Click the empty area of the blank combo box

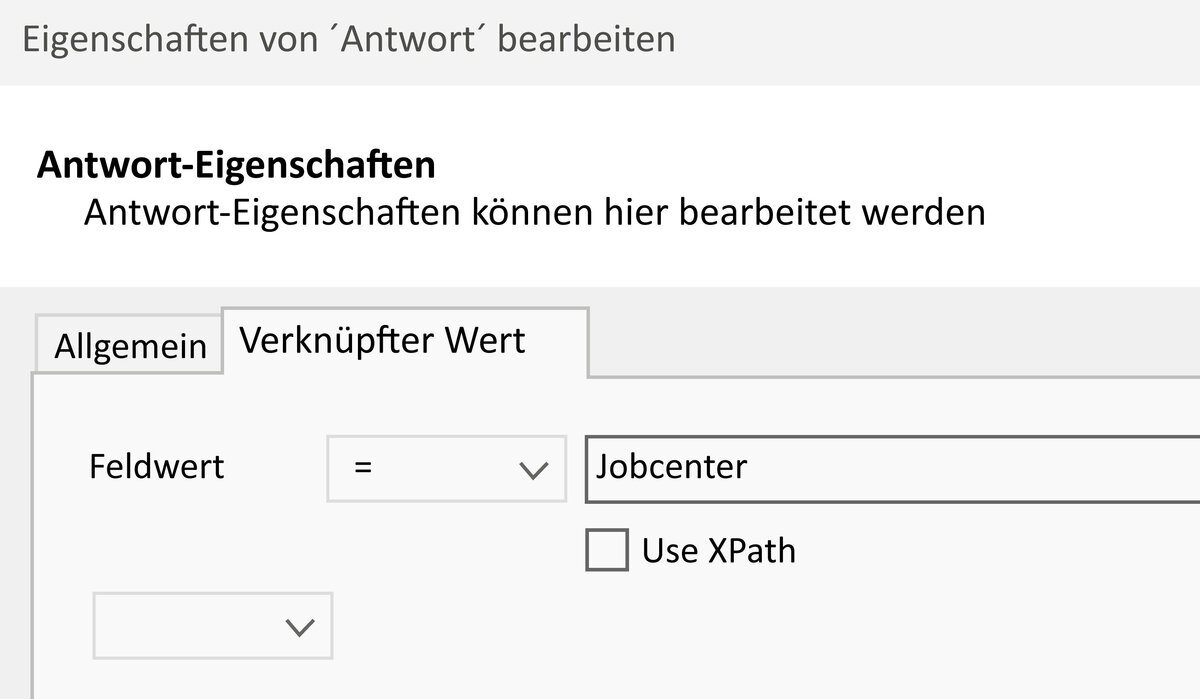pos(180,626)
